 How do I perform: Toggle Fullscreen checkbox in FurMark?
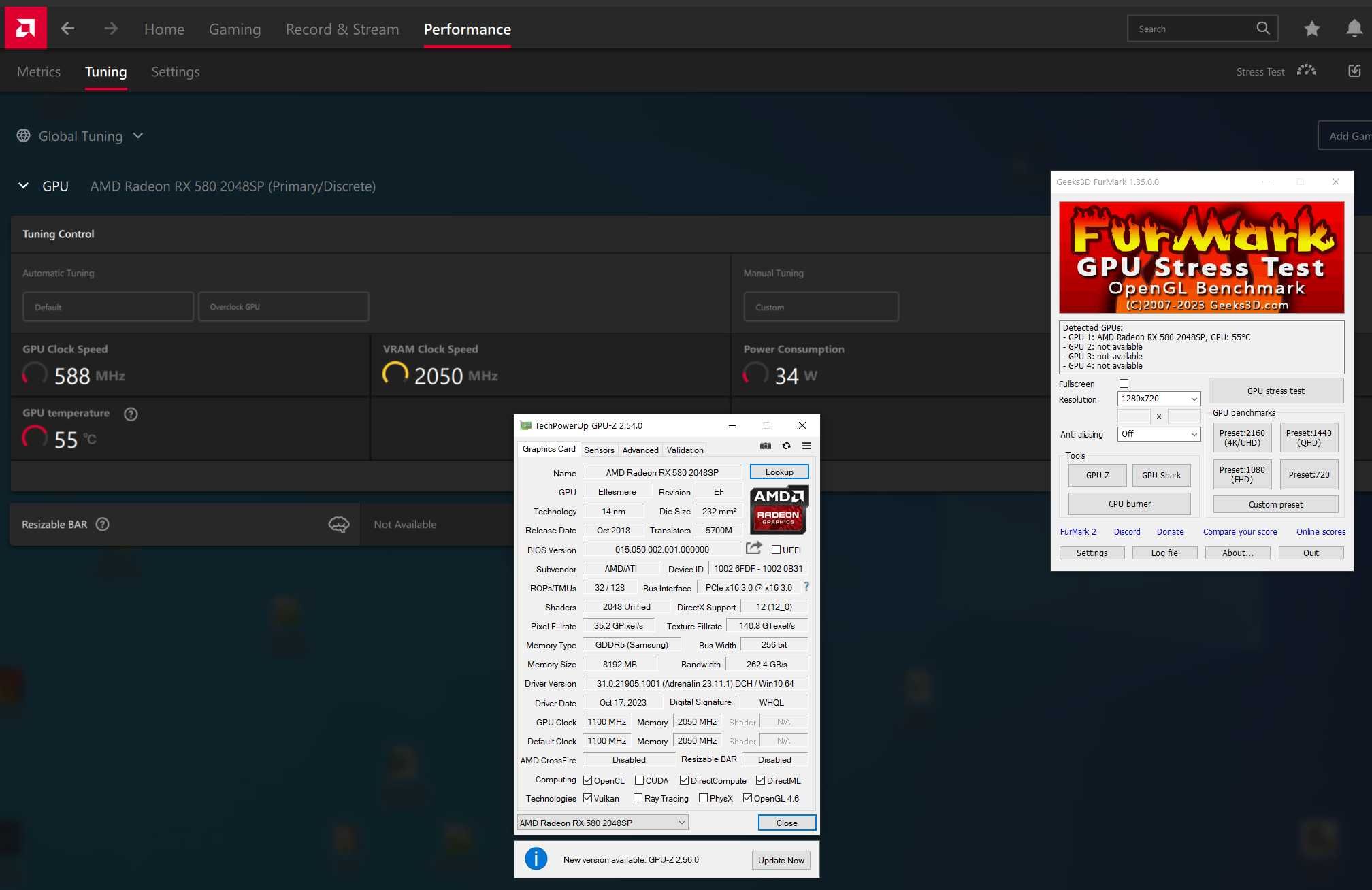(1124, 383)
